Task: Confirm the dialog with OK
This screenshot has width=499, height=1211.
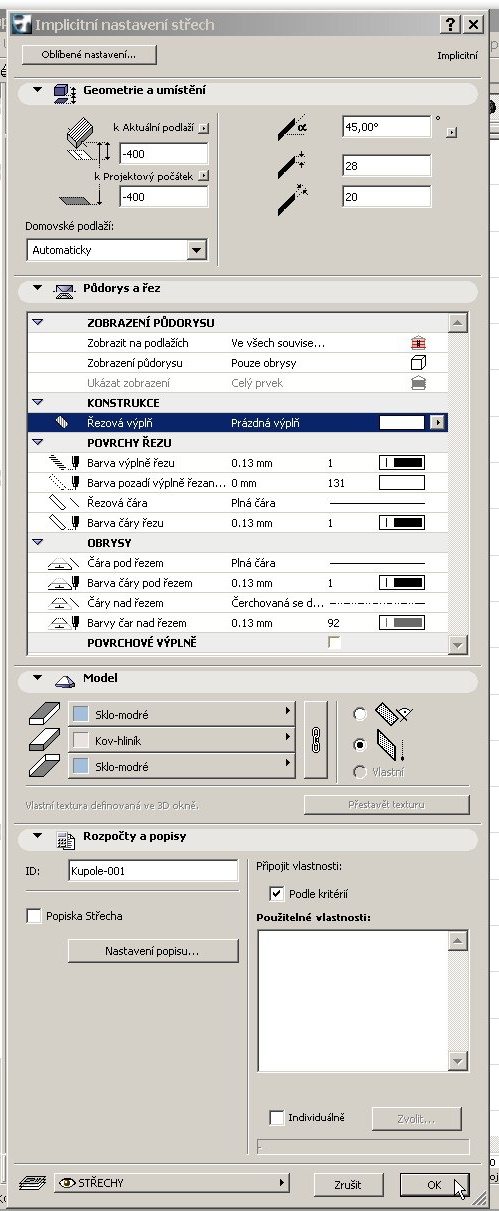Action: [x=434, y=1184]
